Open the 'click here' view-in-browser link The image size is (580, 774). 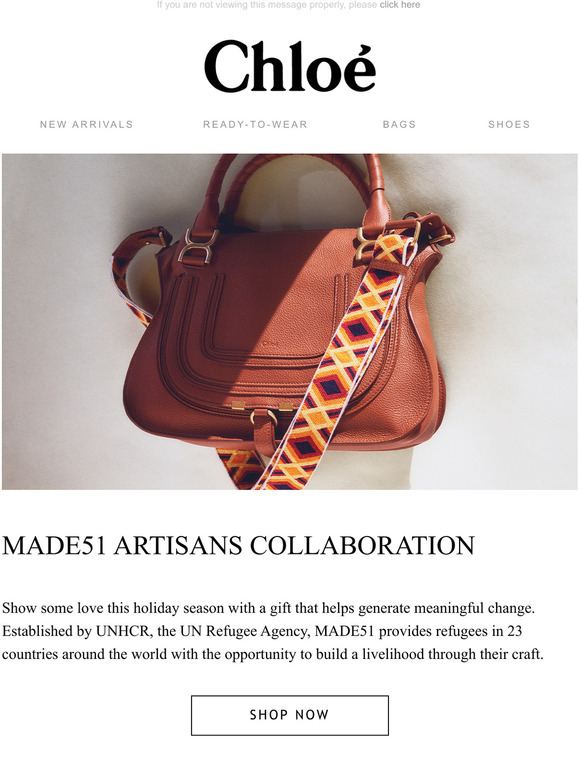[400, 5]
